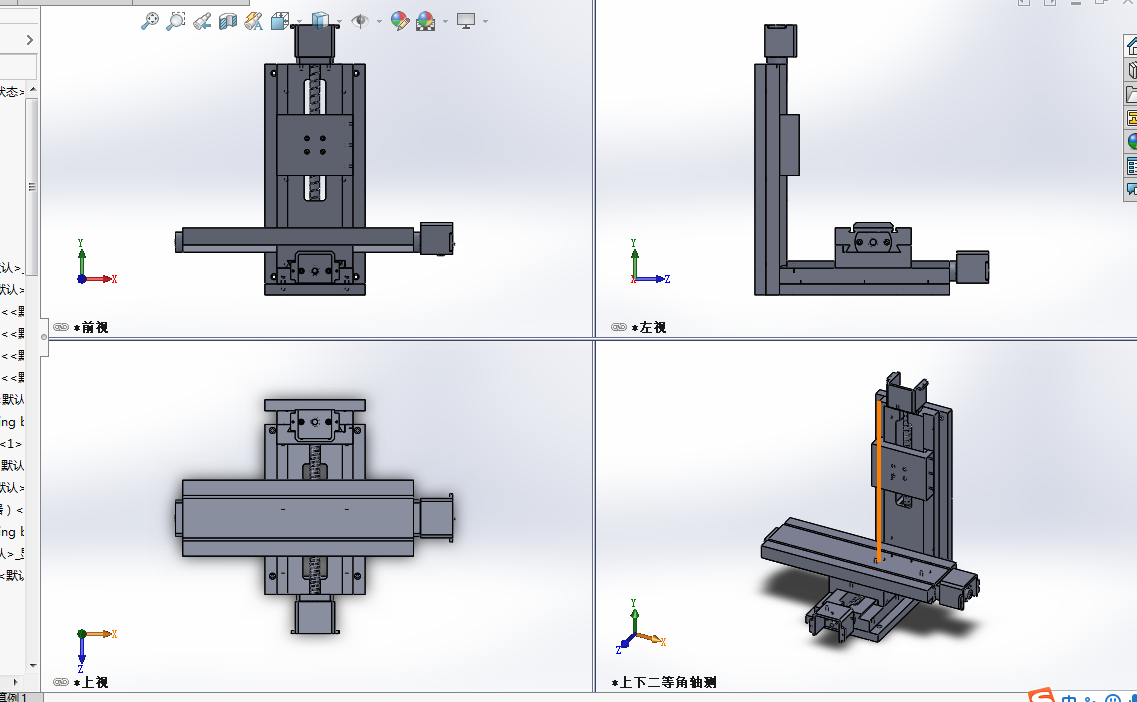The width and height of the screenshot is (1137, 702).
Task: Open the Hide/Show Items dropdown arrow
Action: pos(379,22)
